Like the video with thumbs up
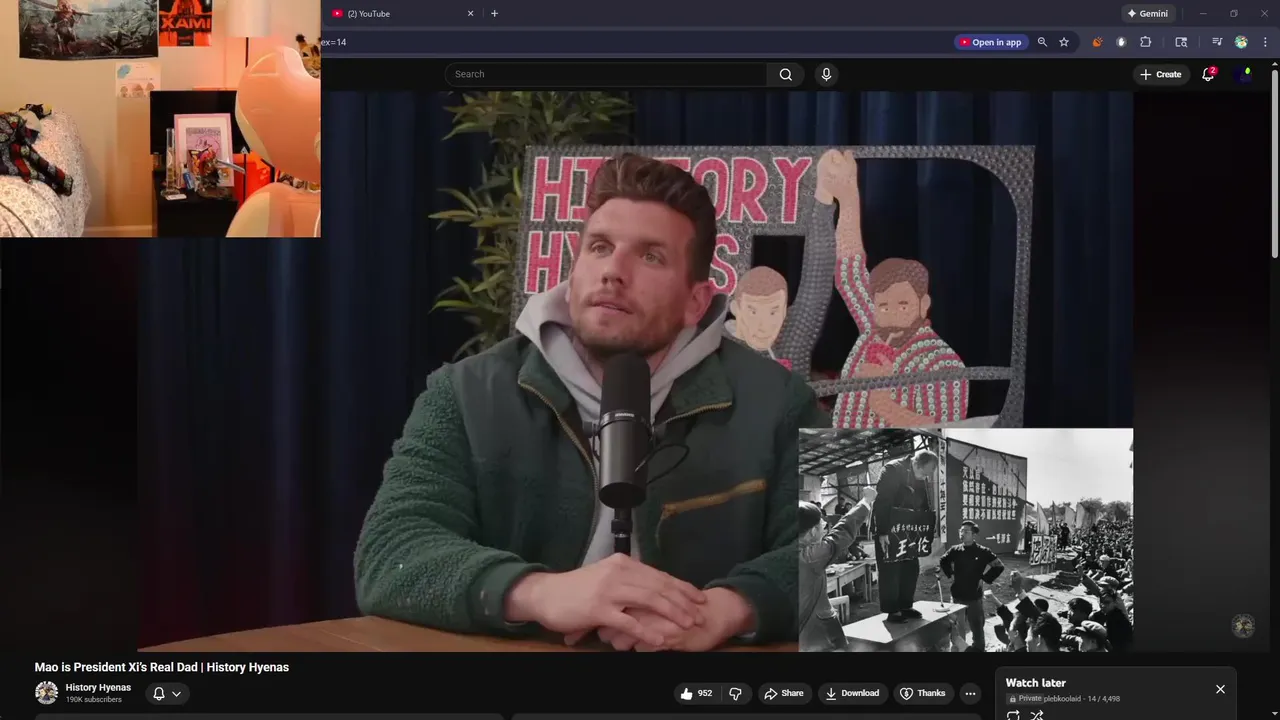The width and height of the screenshot is (1280, 720). click(x=697, y=693)
